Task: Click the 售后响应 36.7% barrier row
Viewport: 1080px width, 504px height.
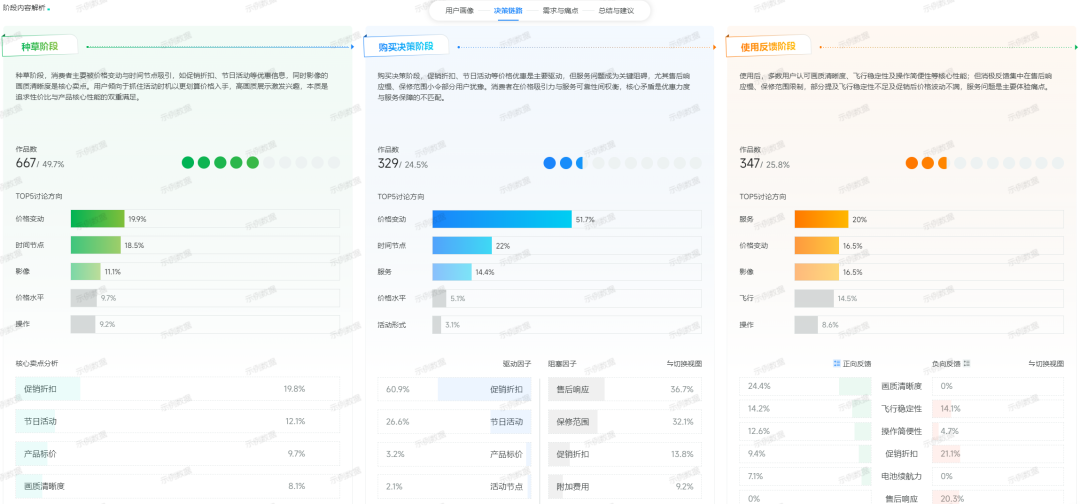Action: pyautogui.click(x=625, y=389)
